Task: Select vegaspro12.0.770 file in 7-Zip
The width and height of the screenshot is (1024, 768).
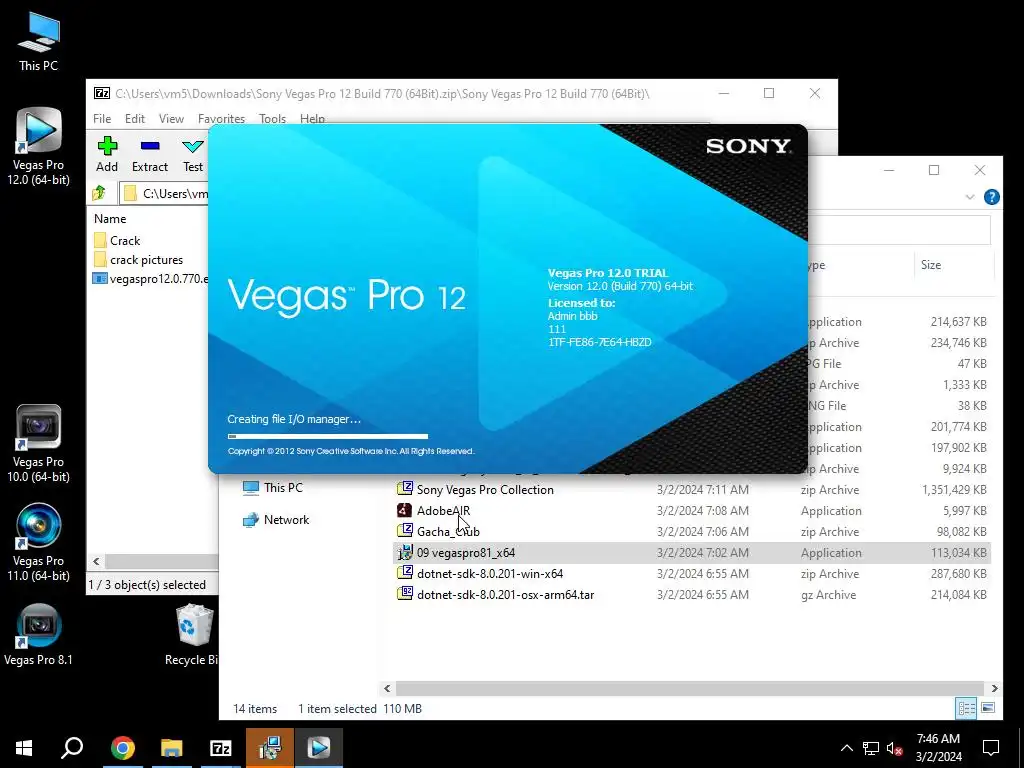Action: click(x=151, y=279)
